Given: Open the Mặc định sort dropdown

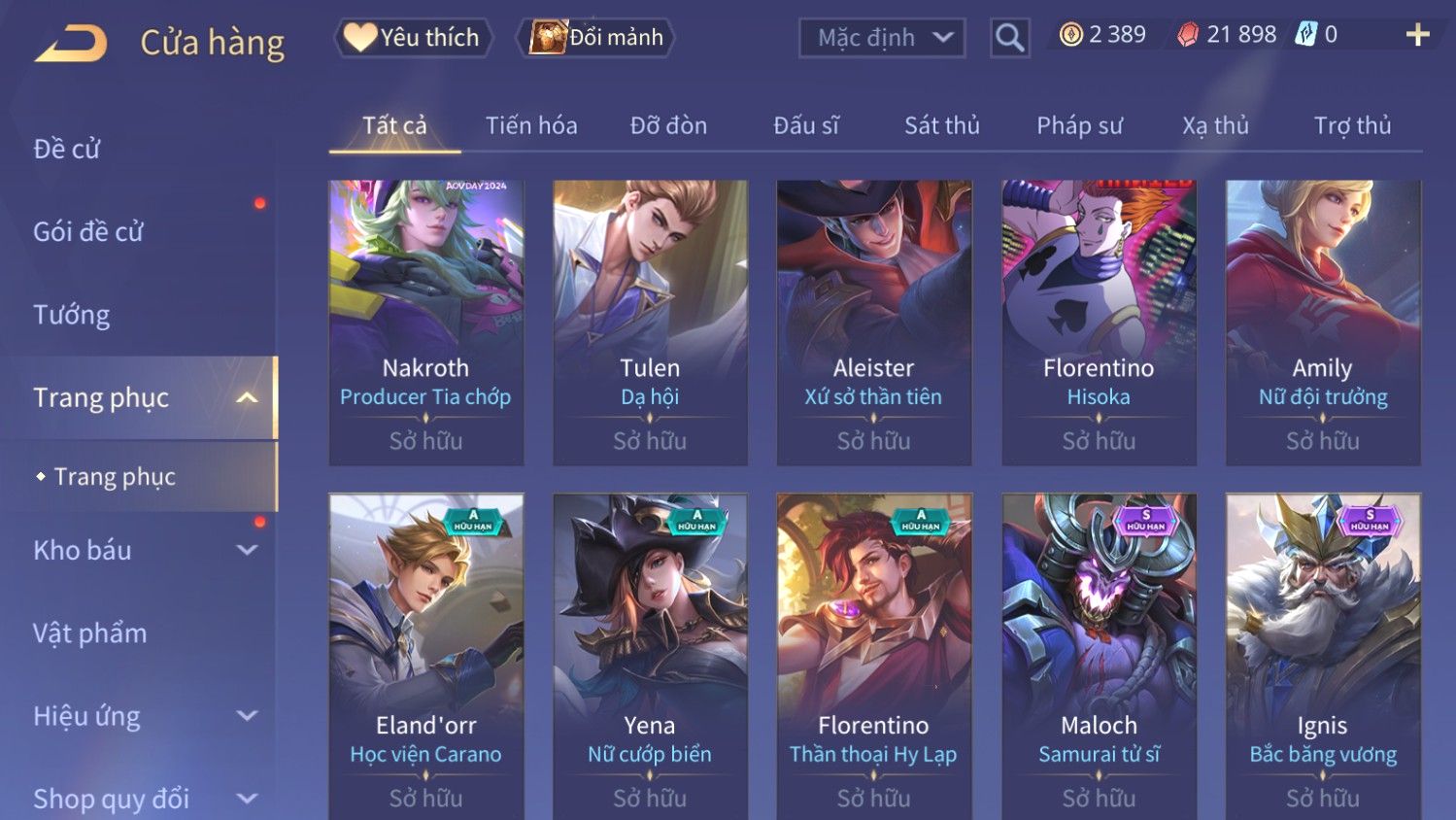Looking at the screenshot, I should 882,38.
